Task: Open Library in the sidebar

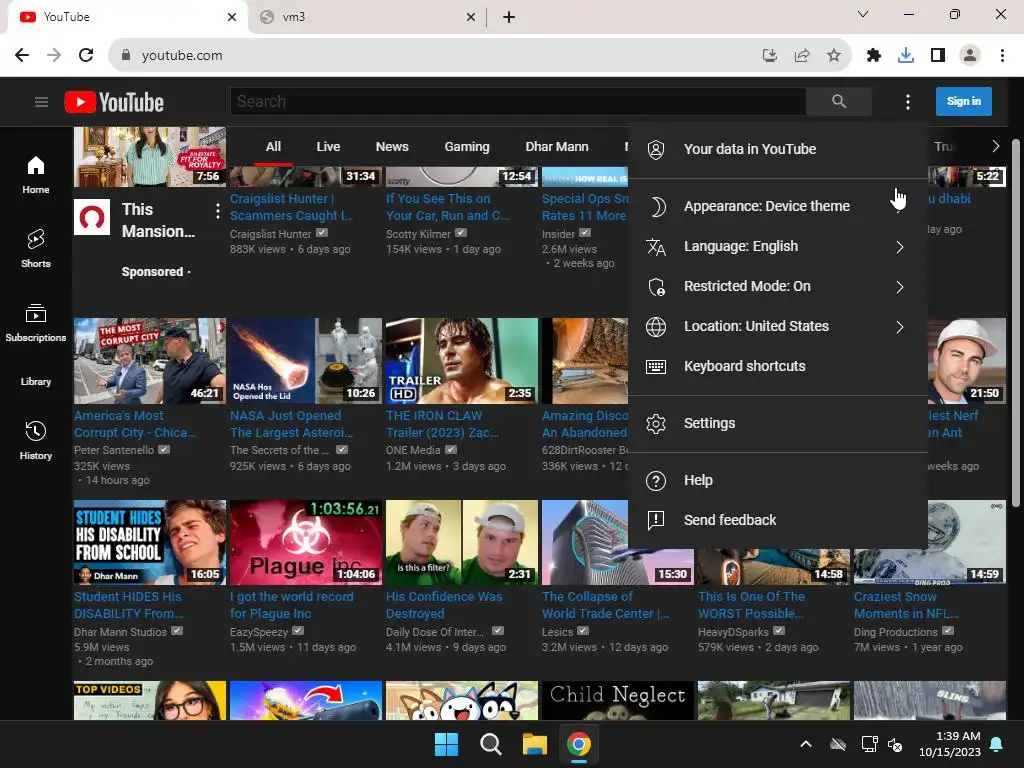Action: point(36,381)
